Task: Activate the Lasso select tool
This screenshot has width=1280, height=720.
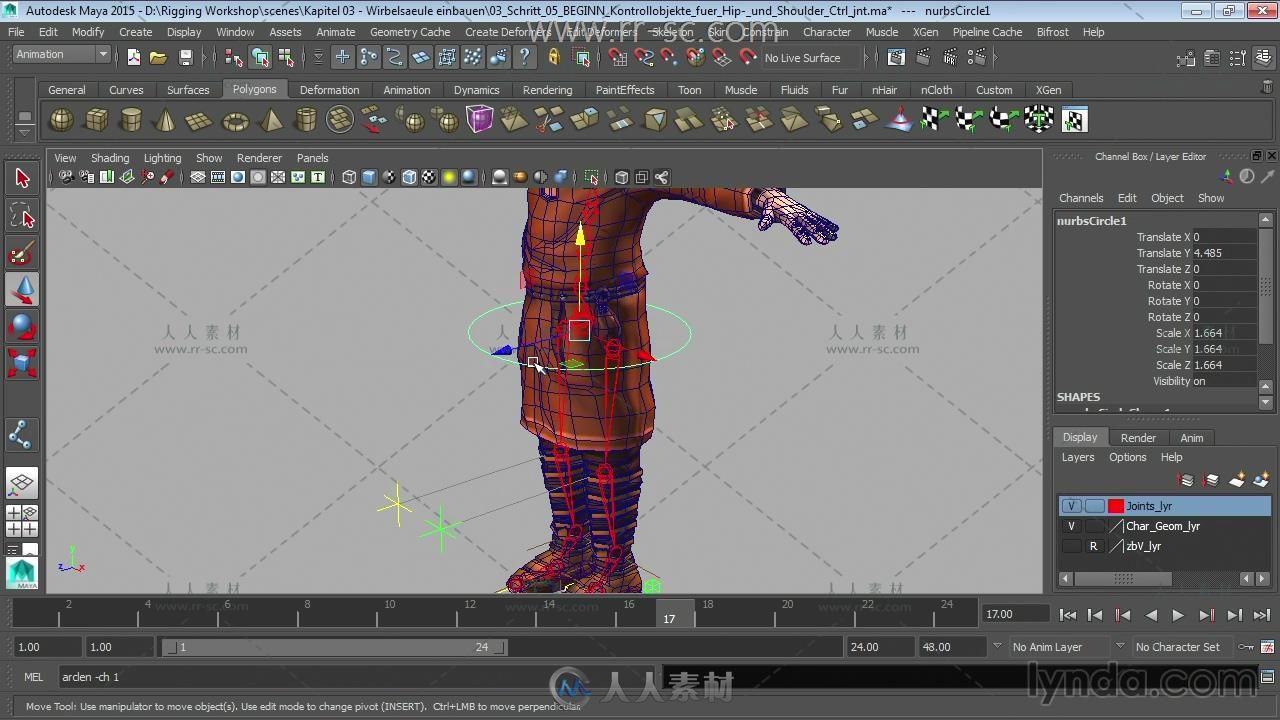Action: pyautogui.click(x=22, y=216)
